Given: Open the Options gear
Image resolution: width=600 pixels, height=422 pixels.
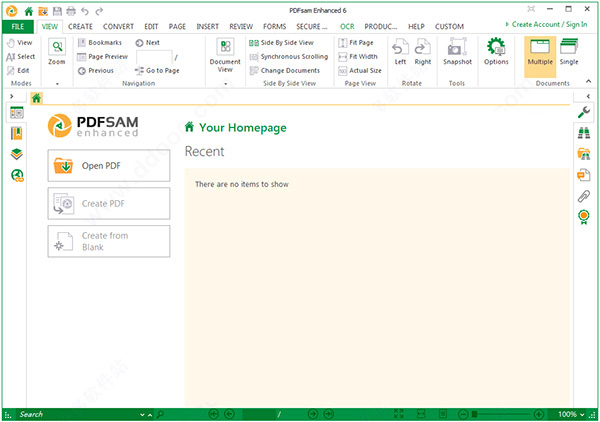Looking at the screenshot, I should [496, 52].
